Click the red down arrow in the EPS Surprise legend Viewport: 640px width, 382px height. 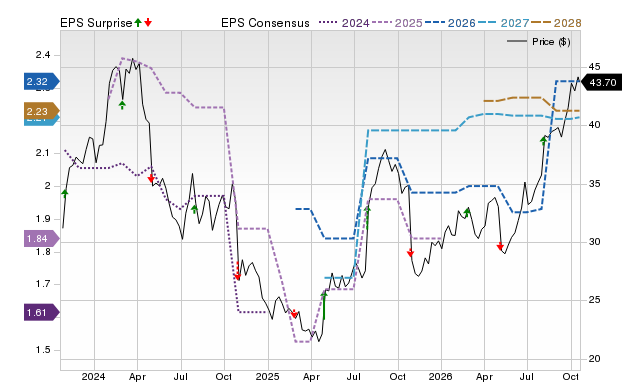(x=148, y=23)
